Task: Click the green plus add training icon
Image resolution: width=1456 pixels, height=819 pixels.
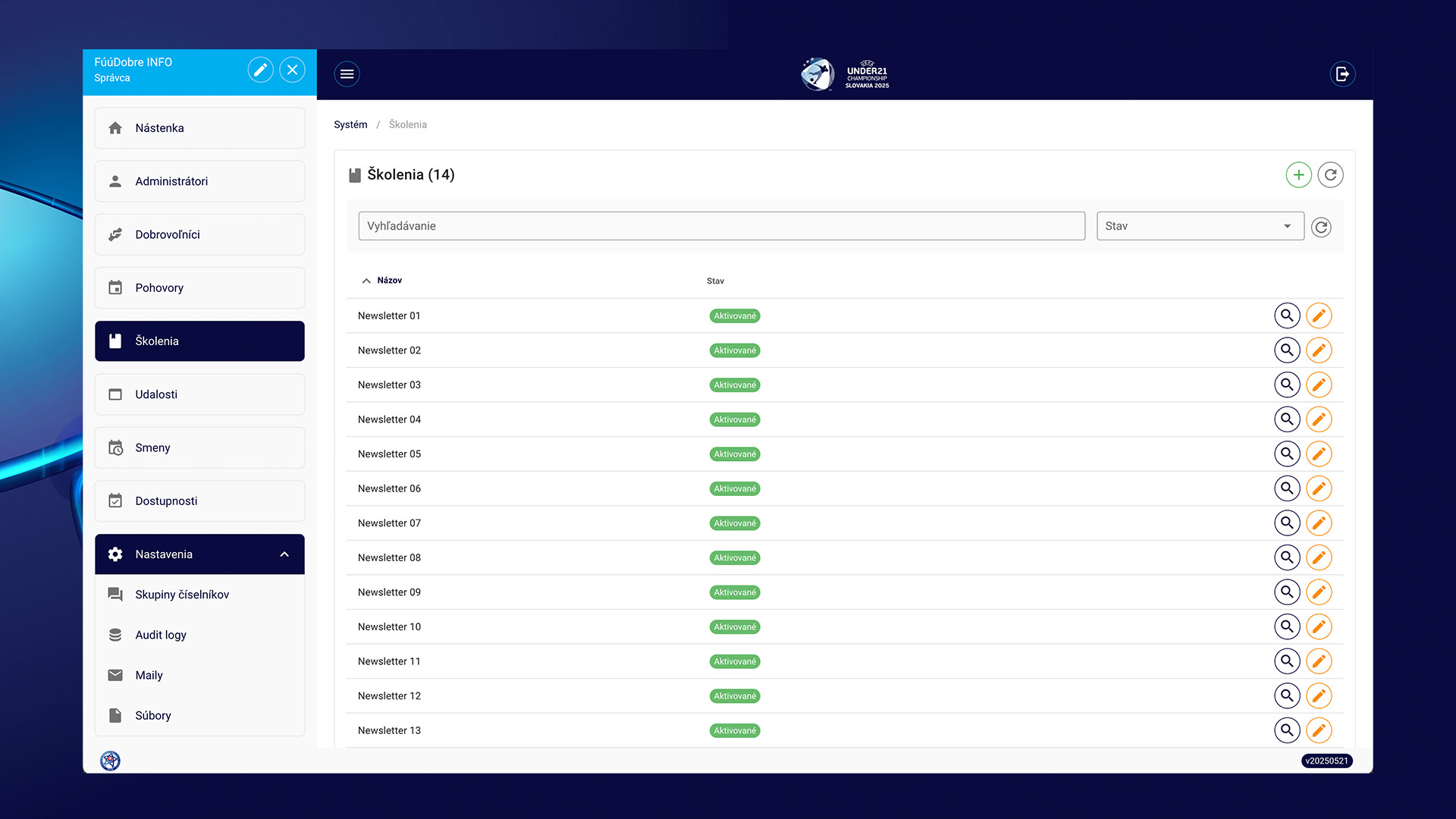Action: pyautogui.click(x=1298, y=175)
